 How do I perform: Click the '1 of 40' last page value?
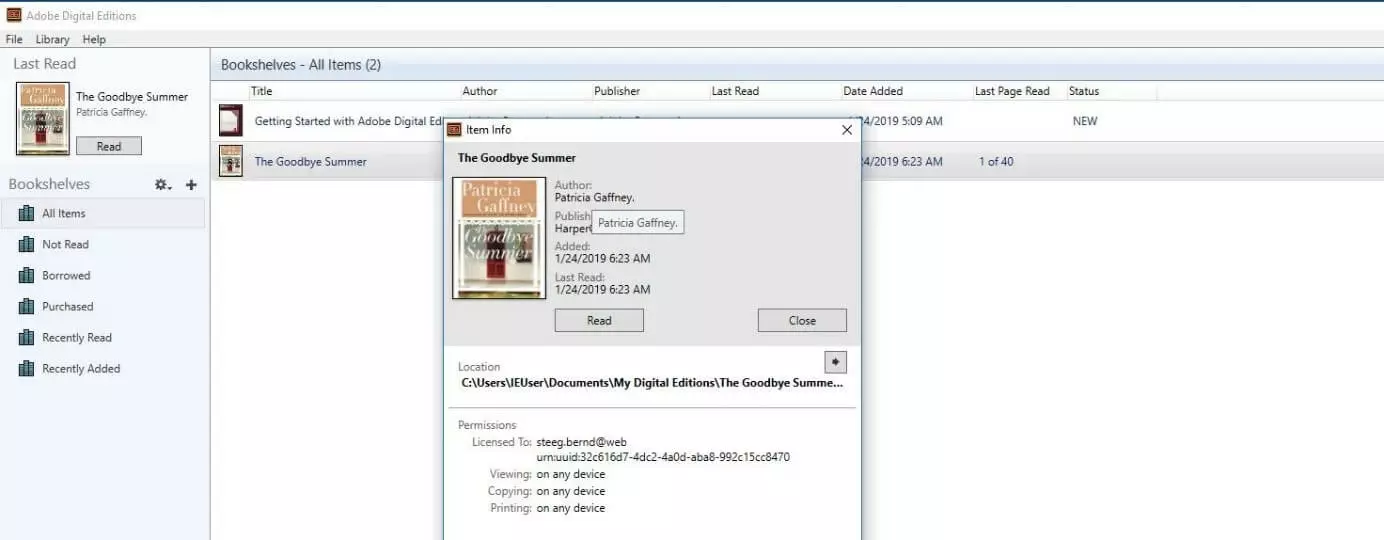pos(996,161)
